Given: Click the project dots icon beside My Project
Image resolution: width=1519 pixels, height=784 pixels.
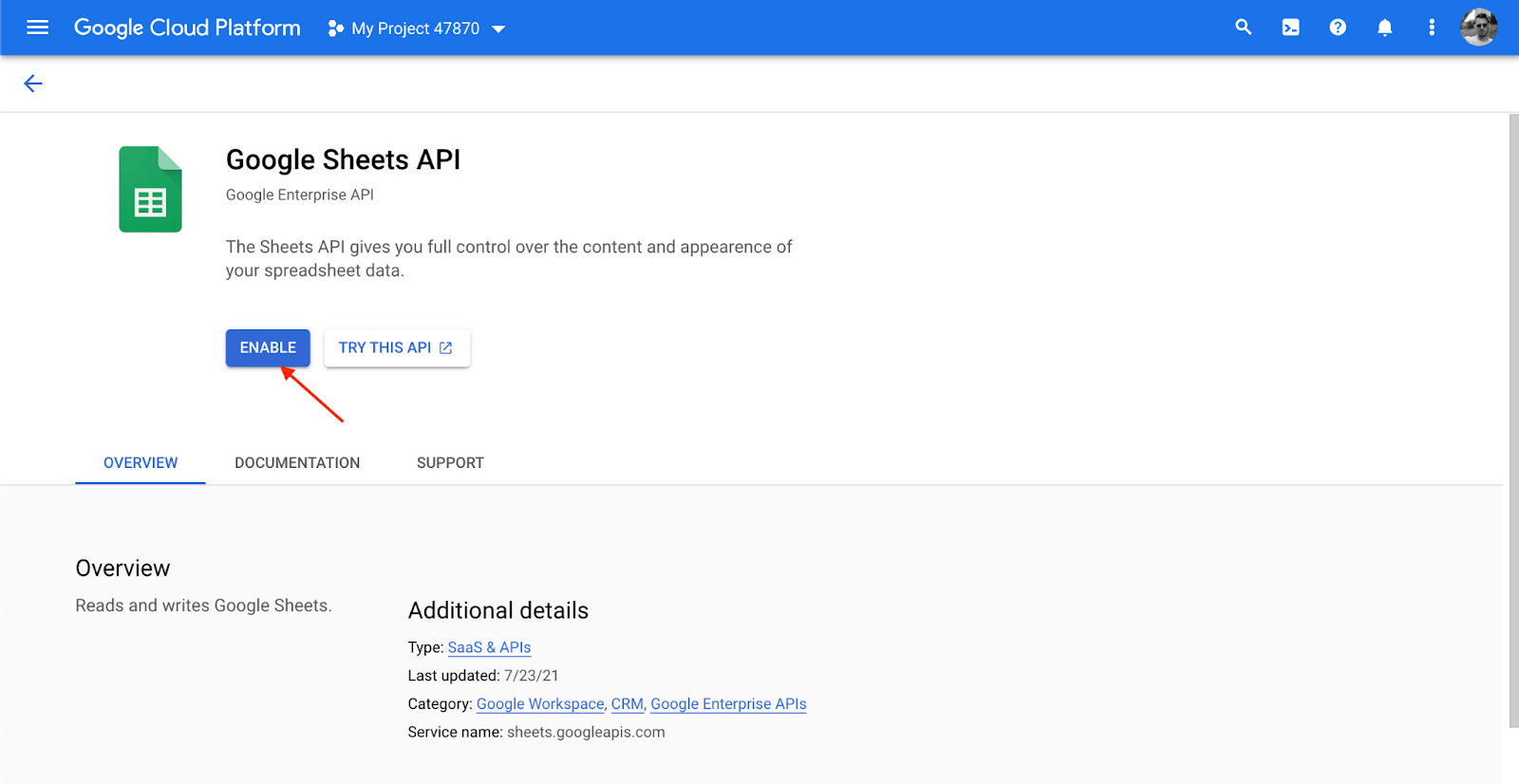Looking at the screenshot, I should click(x=335, y=28).
